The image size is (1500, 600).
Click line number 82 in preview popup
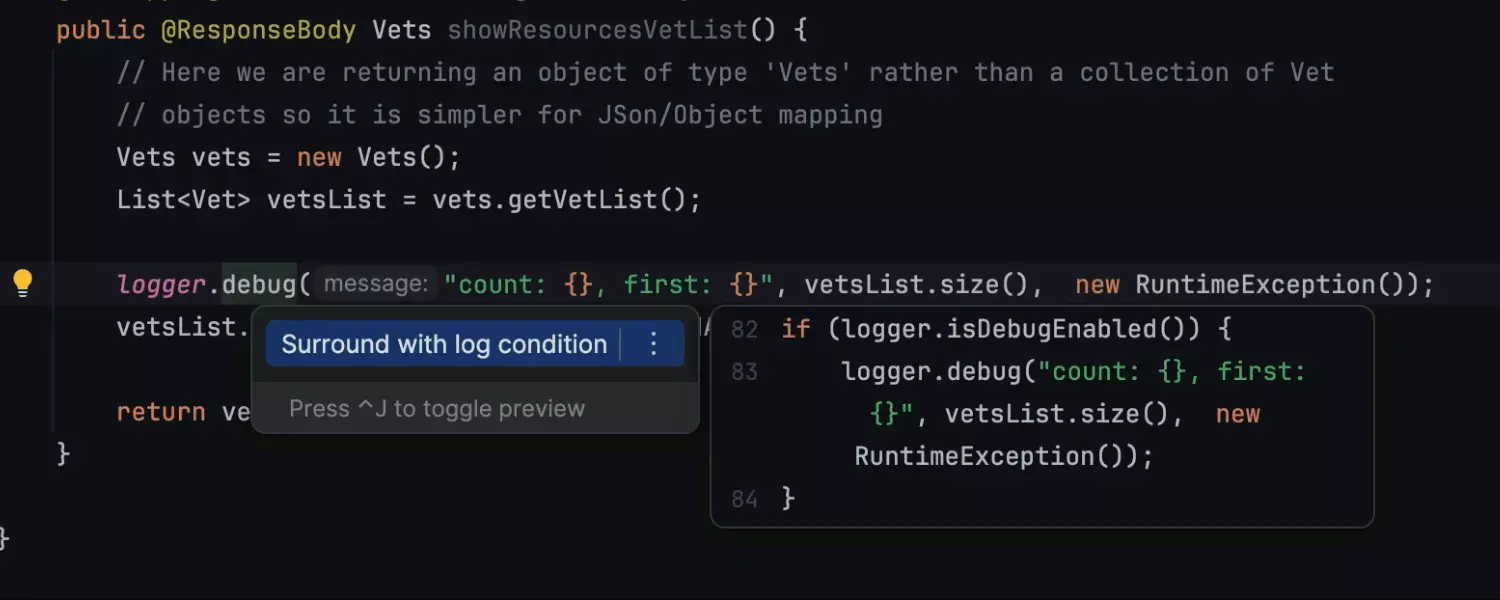744,329
